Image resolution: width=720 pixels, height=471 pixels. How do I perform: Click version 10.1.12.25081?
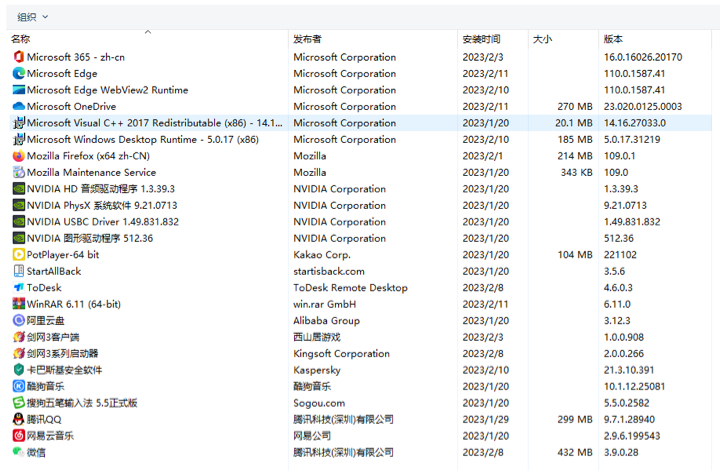click(634, 387)
